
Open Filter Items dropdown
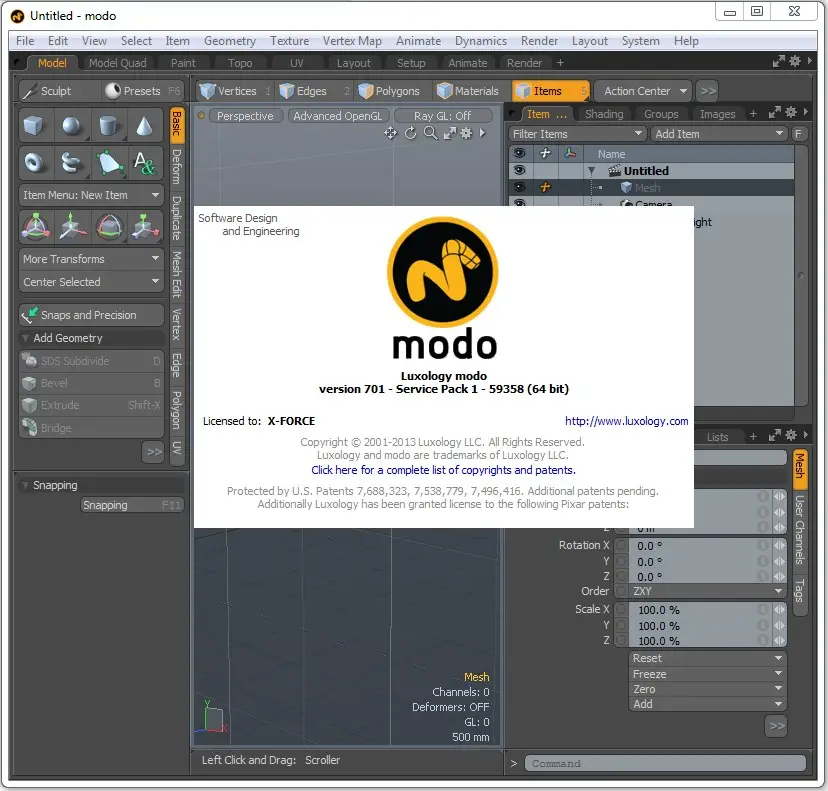[x=577, y=134]
